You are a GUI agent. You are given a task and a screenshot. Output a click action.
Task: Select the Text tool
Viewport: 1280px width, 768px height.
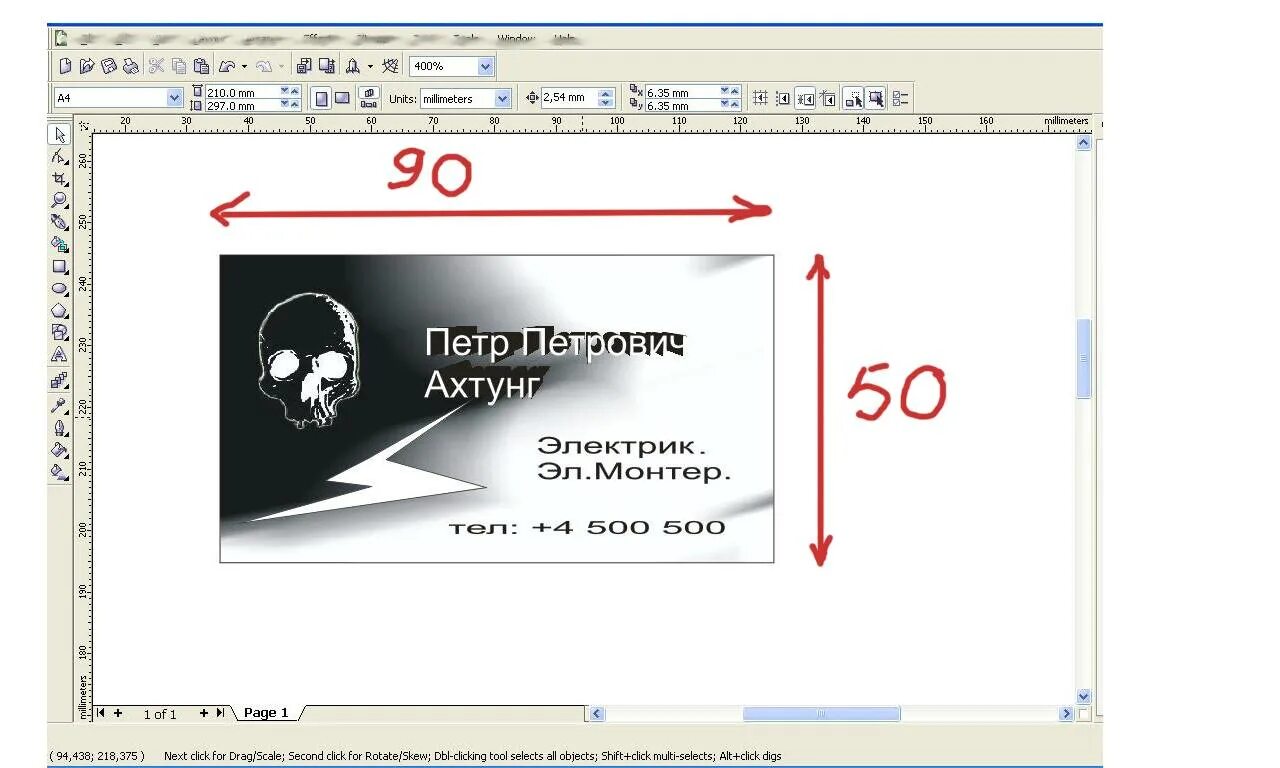[60, 354]
